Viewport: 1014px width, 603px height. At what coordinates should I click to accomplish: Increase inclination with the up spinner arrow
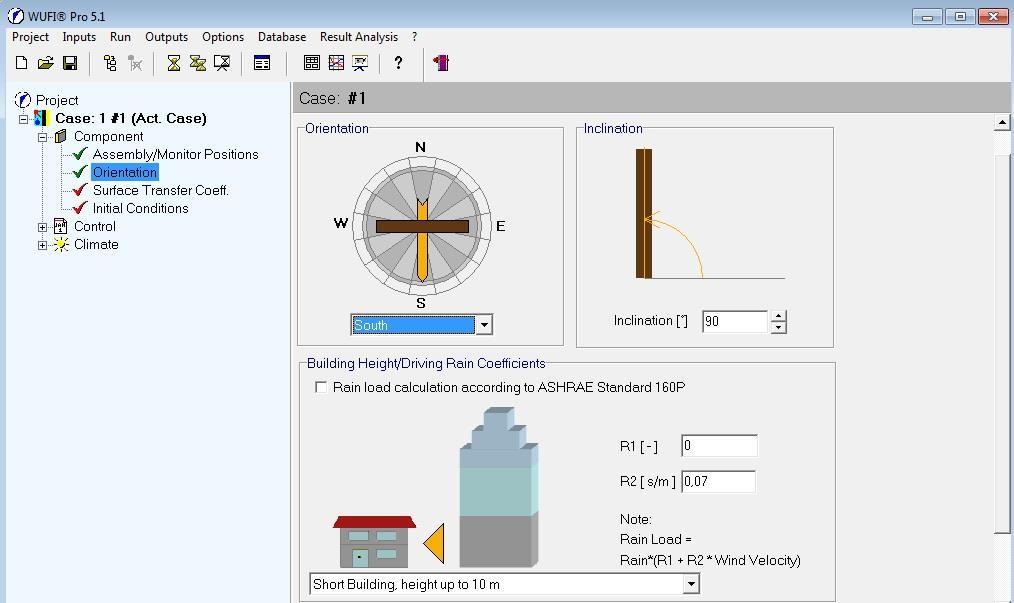click(x=779, y=316)
